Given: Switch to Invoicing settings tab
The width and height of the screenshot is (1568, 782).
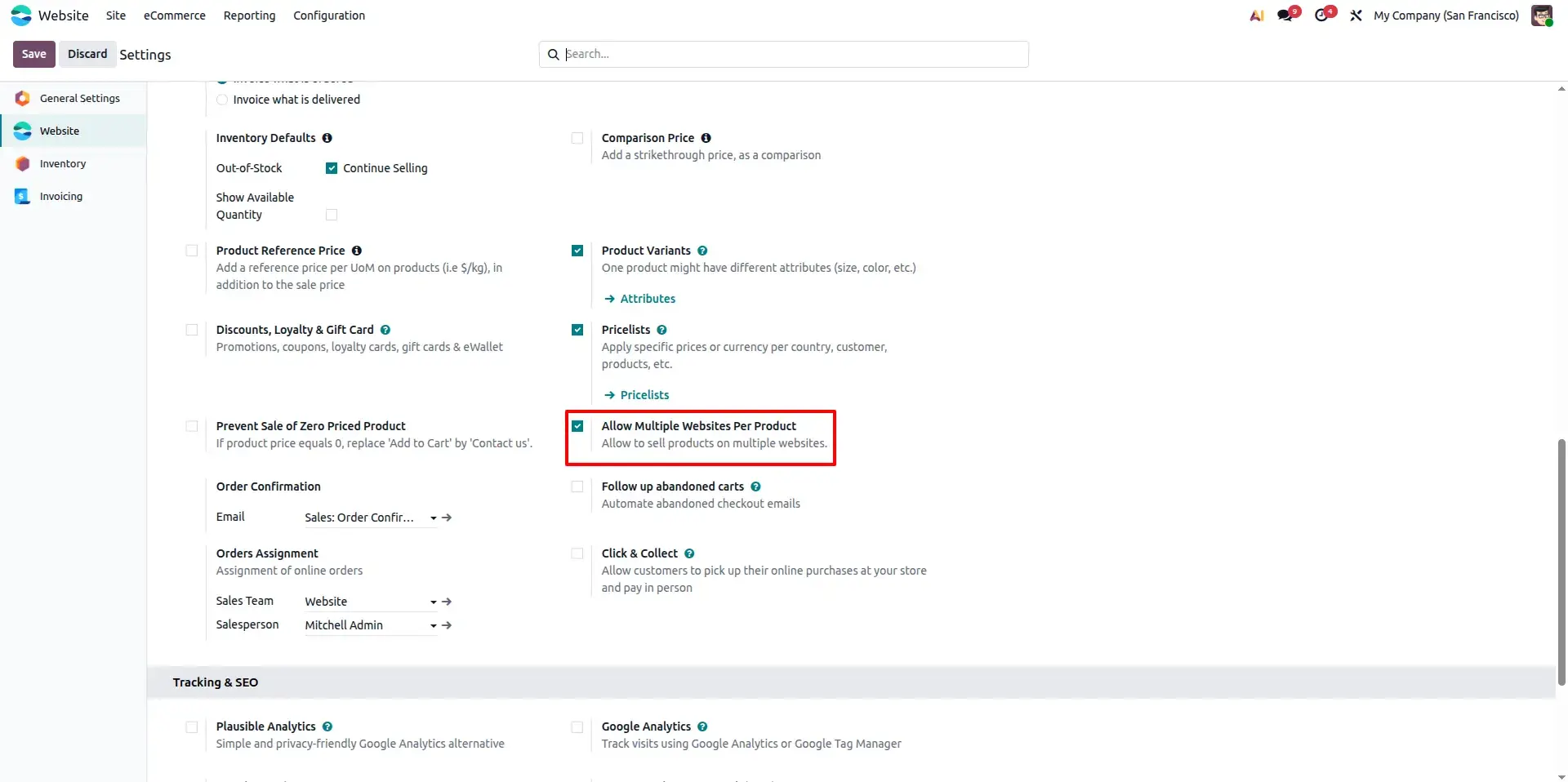Looking at the screenshot, I should click(73, 196).
